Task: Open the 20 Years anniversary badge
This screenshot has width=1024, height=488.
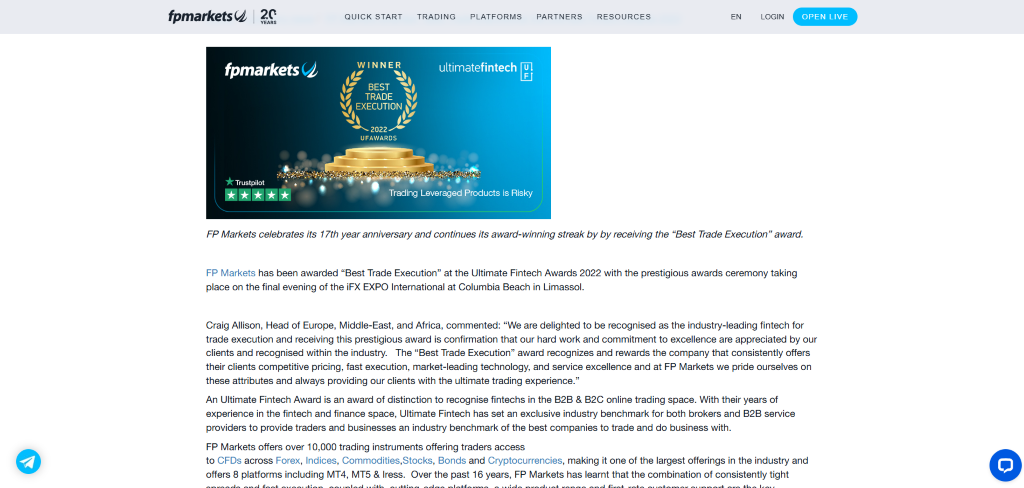Action: tap(268, 16)
